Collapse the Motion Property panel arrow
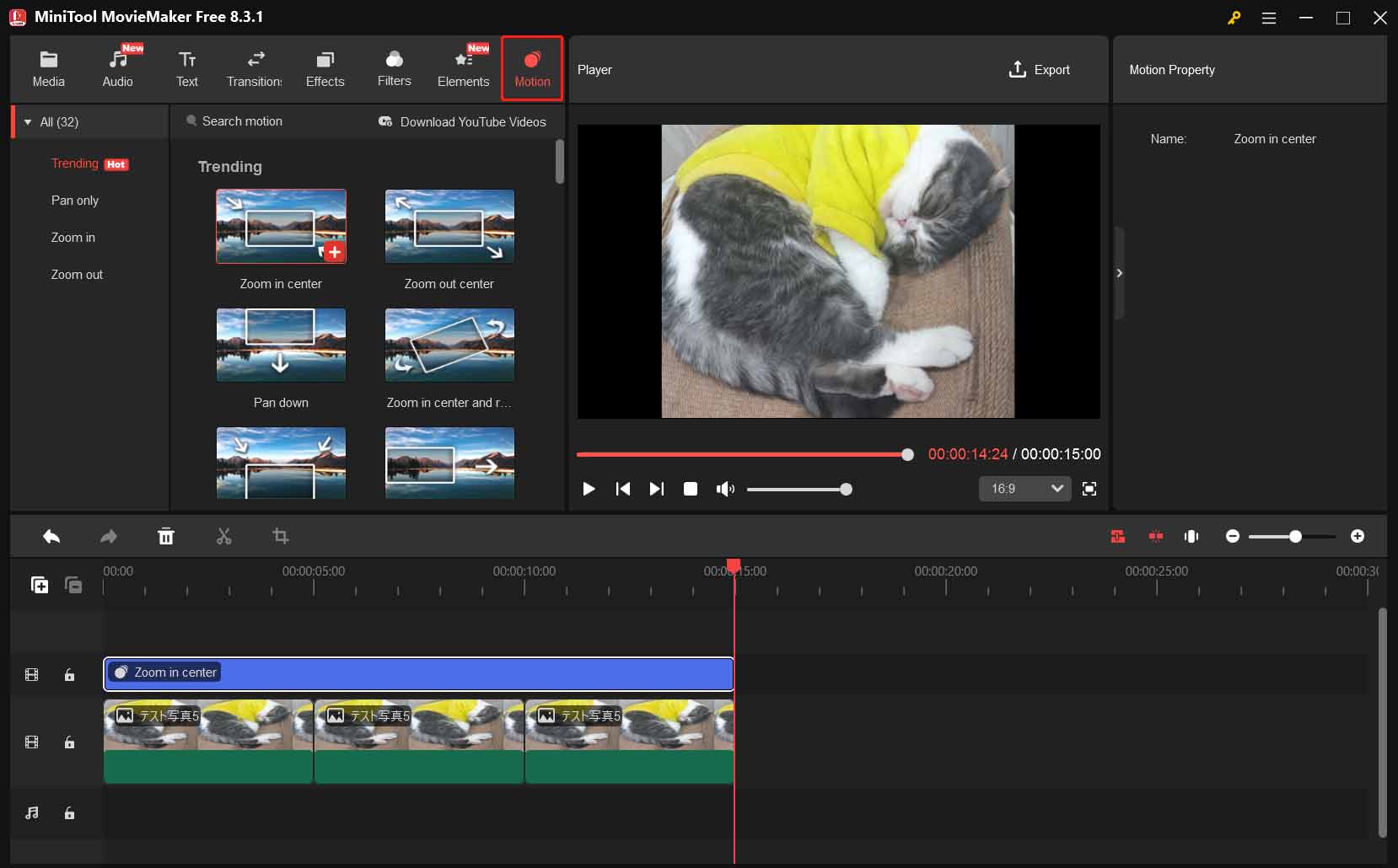Screen dimensions: 1398x868 1119,273
